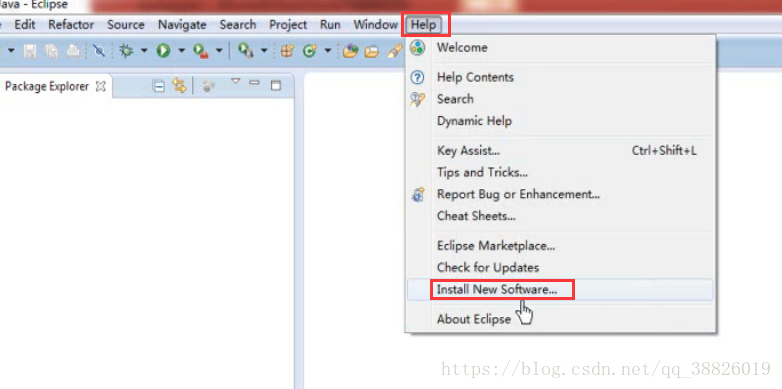The image size is (782, 389).
Task: Click the Coverage run icon
Action: 200,51
